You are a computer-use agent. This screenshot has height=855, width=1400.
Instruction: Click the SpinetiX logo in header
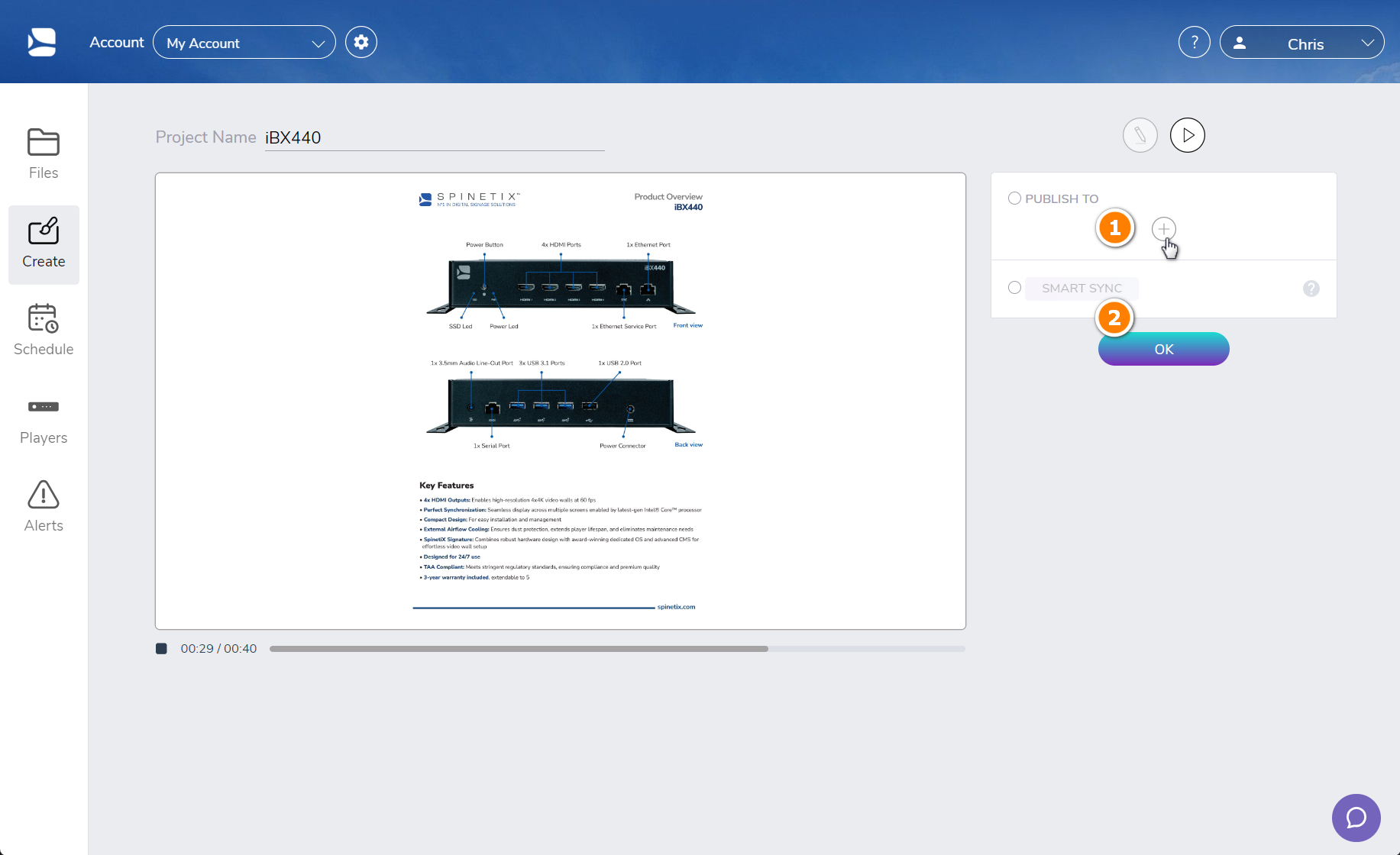coord(42,42)
